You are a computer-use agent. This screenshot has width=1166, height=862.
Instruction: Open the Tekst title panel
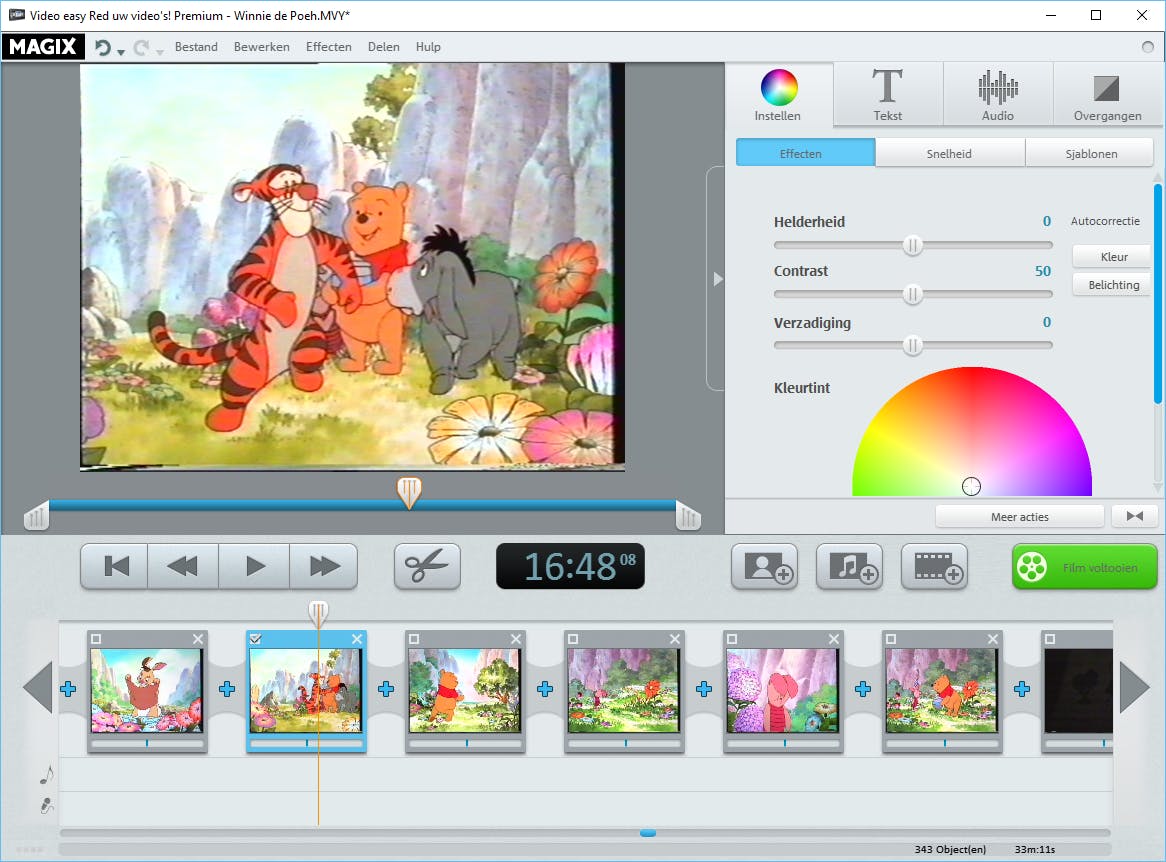click(x=888, y=94)
